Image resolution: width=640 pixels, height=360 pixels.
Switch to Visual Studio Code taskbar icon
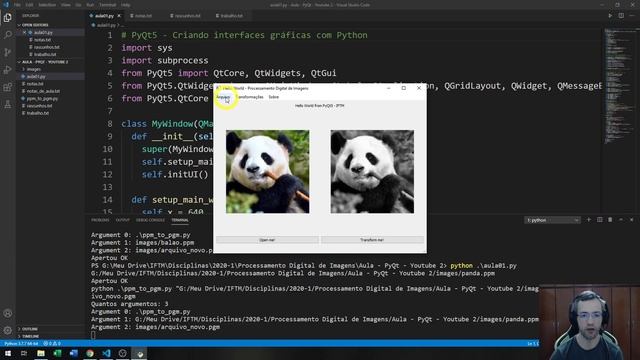106,353
